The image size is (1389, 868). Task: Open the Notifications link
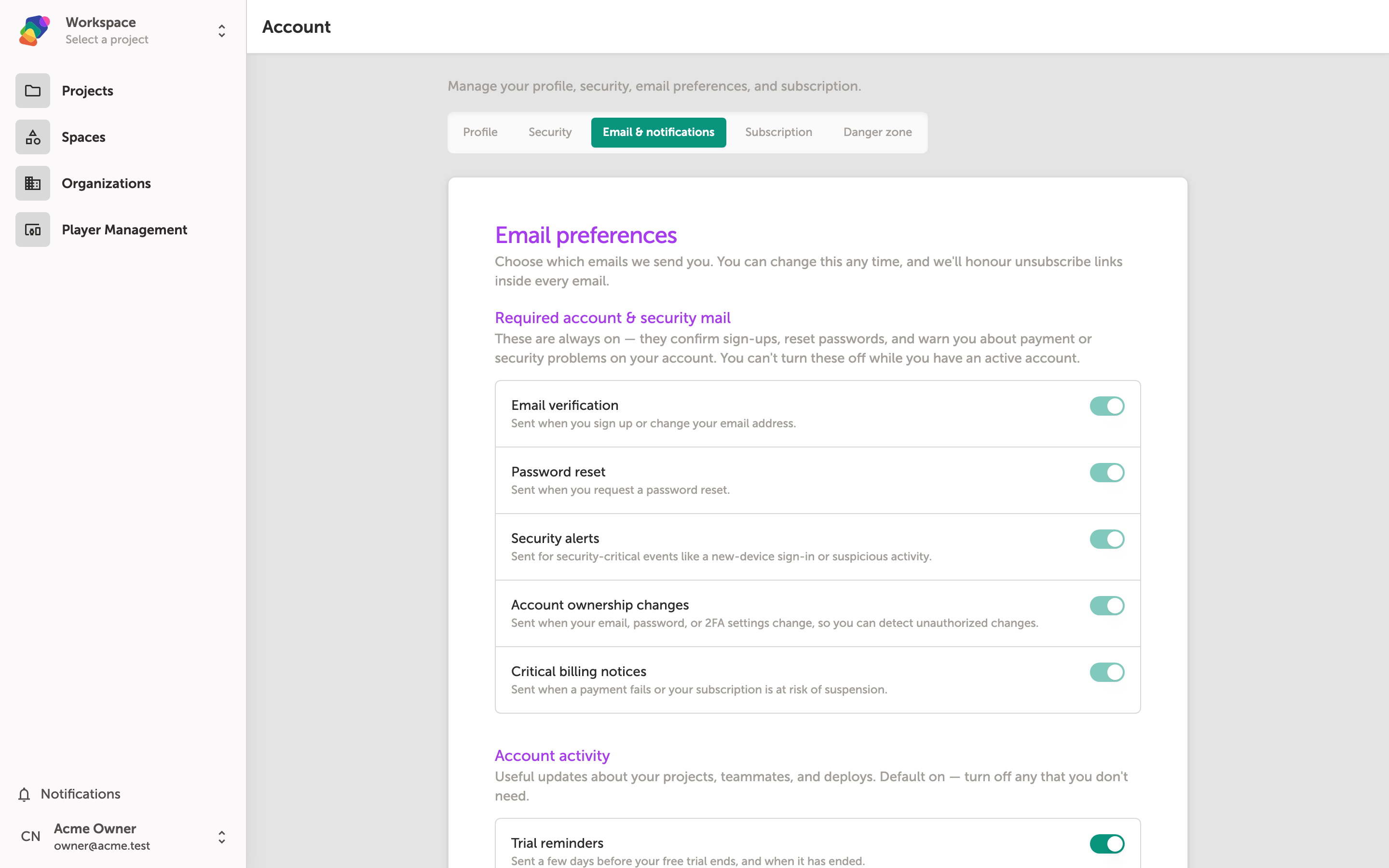pyautogui.click(x=81, y=794)
